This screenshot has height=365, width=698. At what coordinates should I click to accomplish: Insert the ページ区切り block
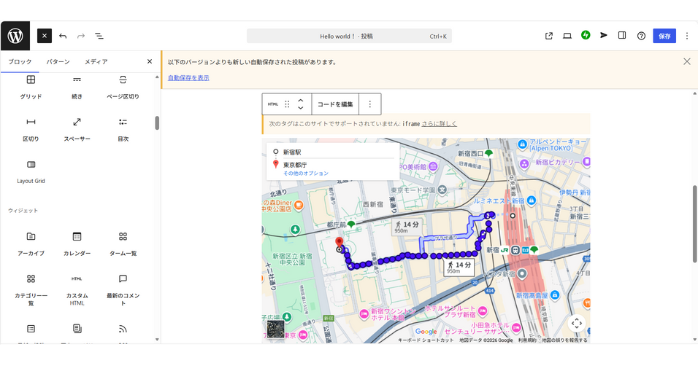click(x=123, y=87)
